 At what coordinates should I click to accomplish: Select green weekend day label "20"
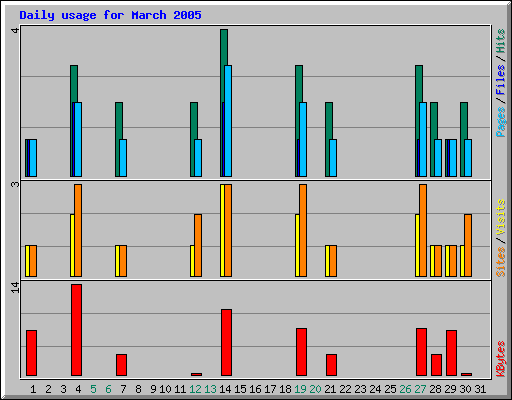click(315, 389)
